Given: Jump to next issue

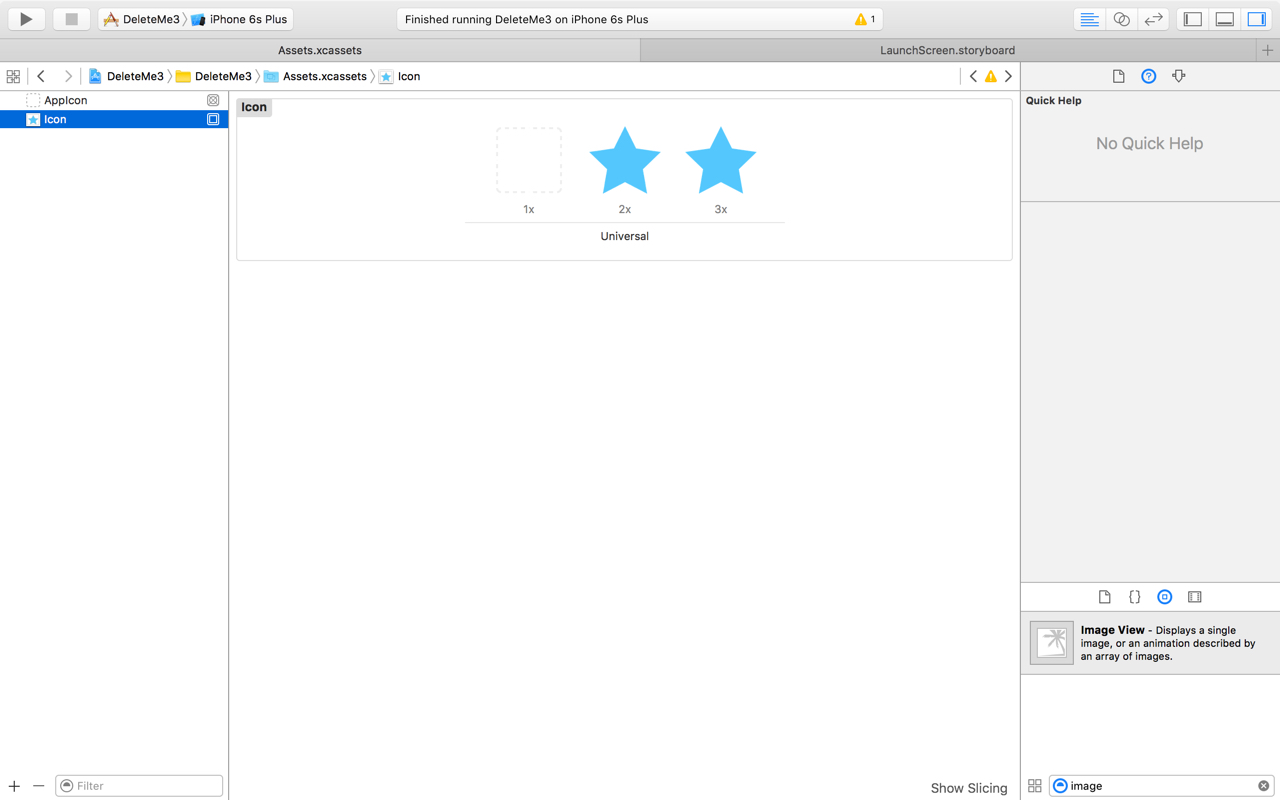Looking at the screenshot, I should click(1008, 76).
